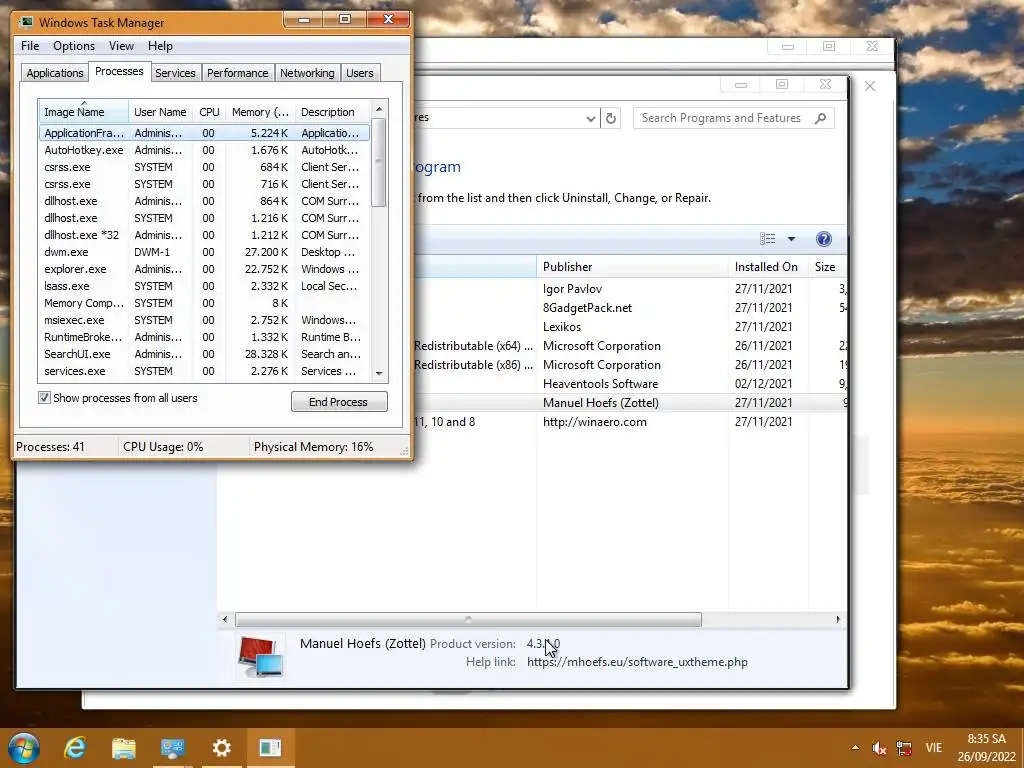Open the Options menu

74,46
